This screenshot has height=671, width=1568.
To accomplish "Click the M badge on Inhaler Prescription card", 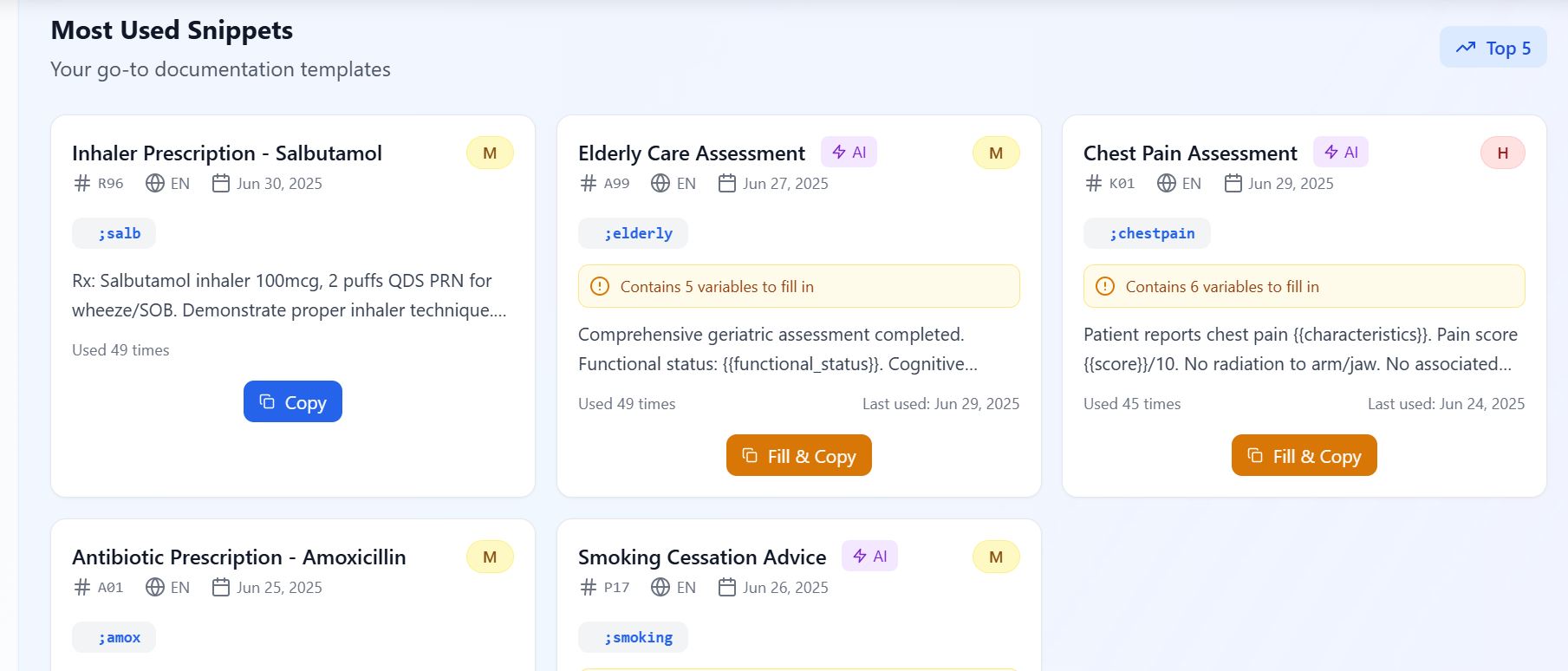I will point(490,153).
